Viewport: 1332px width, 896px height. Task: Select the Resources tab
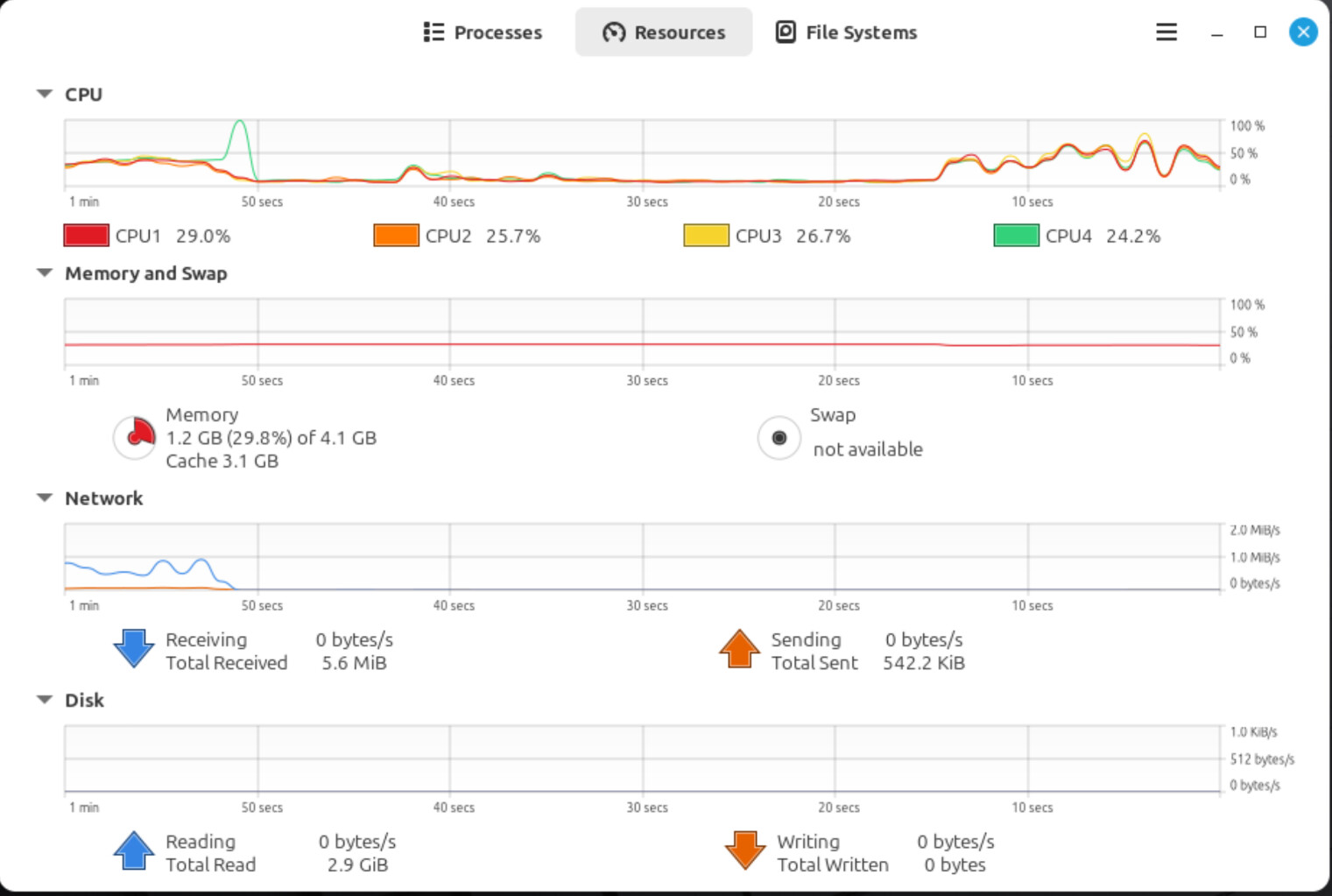click(x=664, y=32)
